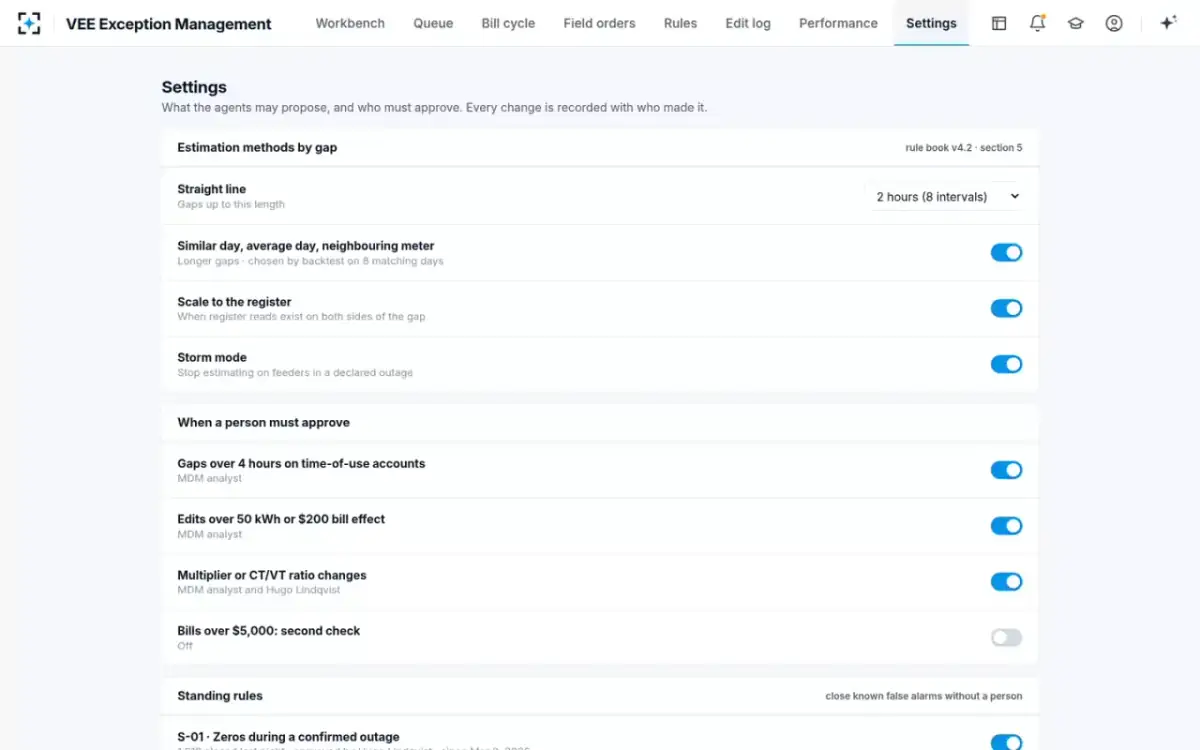Click MDM analyst and Hugo Lindqvist text
Image resolution: width=1200 pixels, height=750 pixels.
[259, 590]
